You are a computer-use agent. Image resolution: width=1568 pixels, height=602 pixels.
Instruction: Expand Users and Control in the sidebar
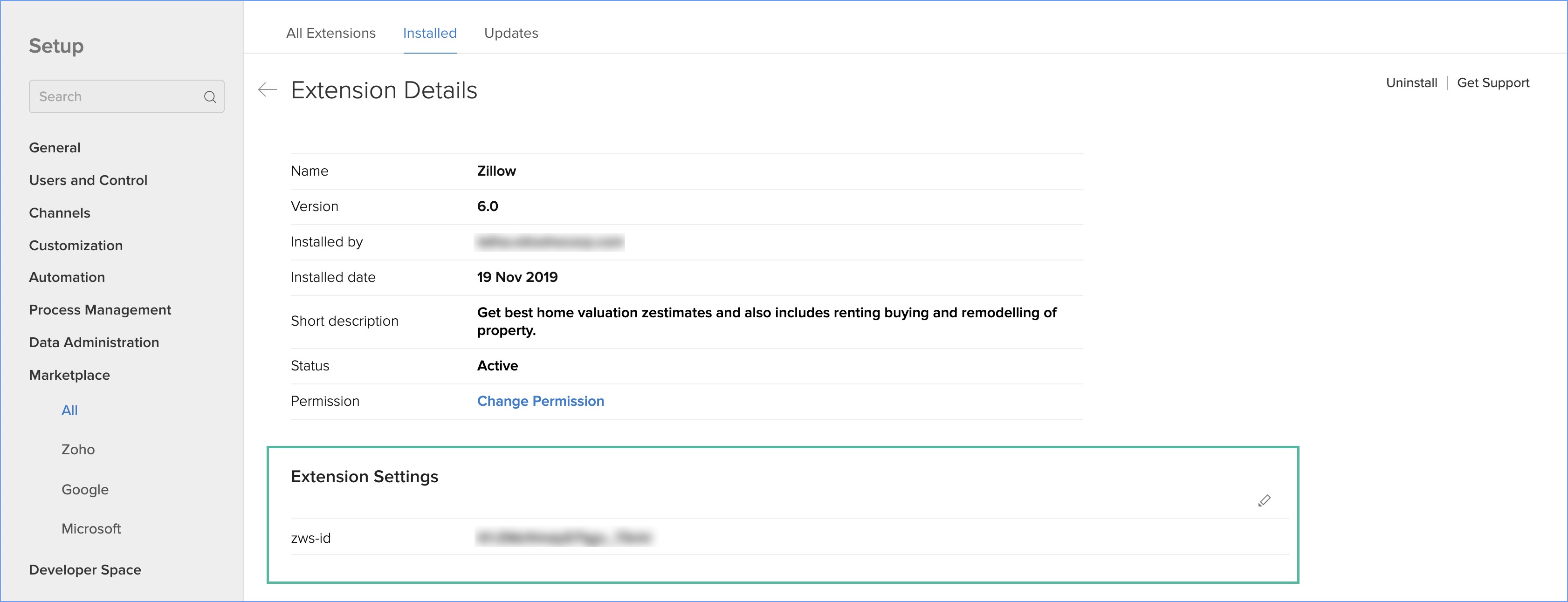[88, 180]
